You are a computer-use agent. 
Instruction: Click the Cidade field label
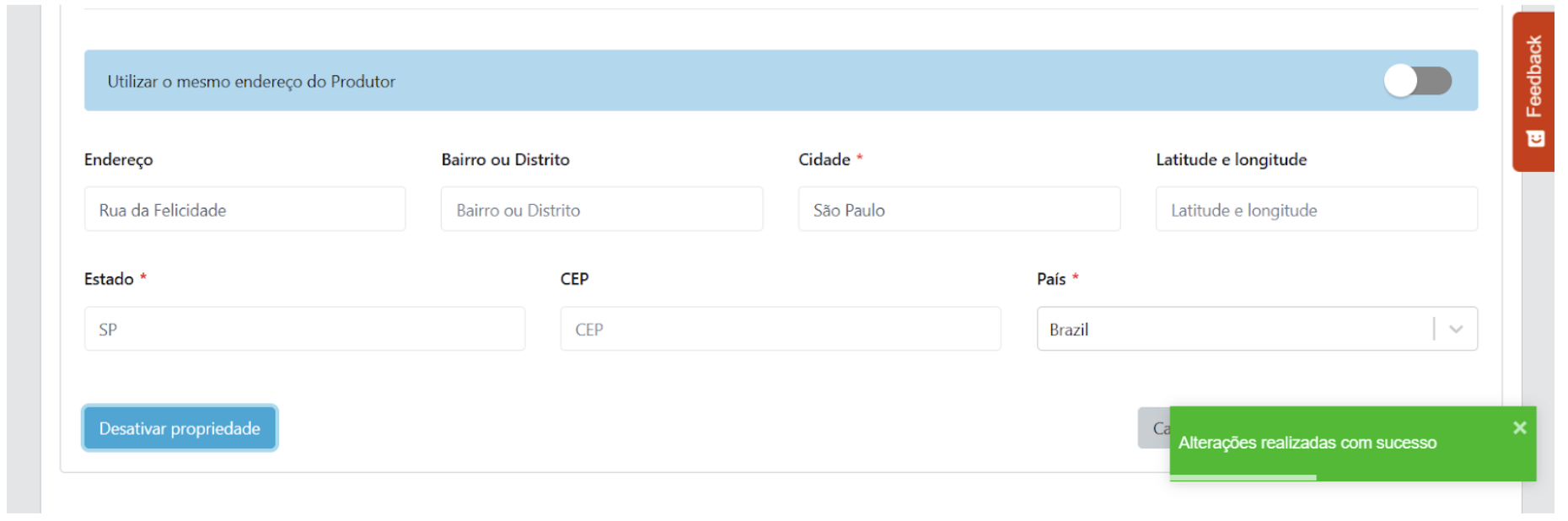824,159
